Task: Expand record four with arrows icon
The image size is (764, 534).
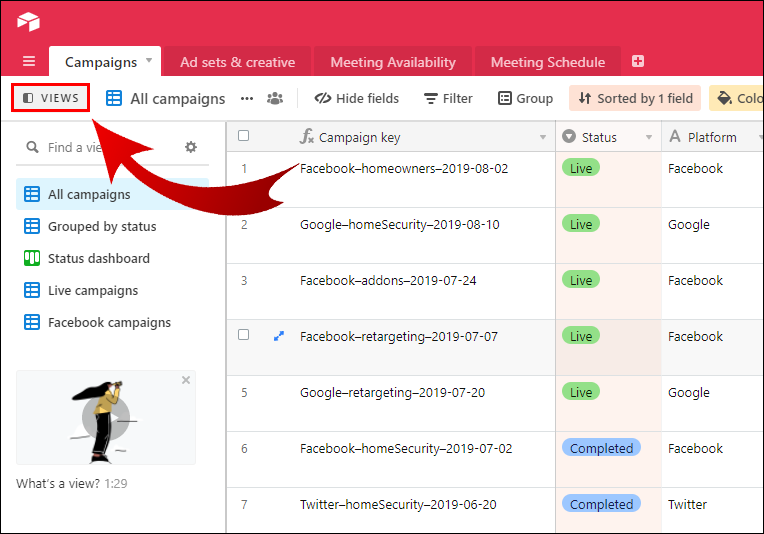Action: 278,336
